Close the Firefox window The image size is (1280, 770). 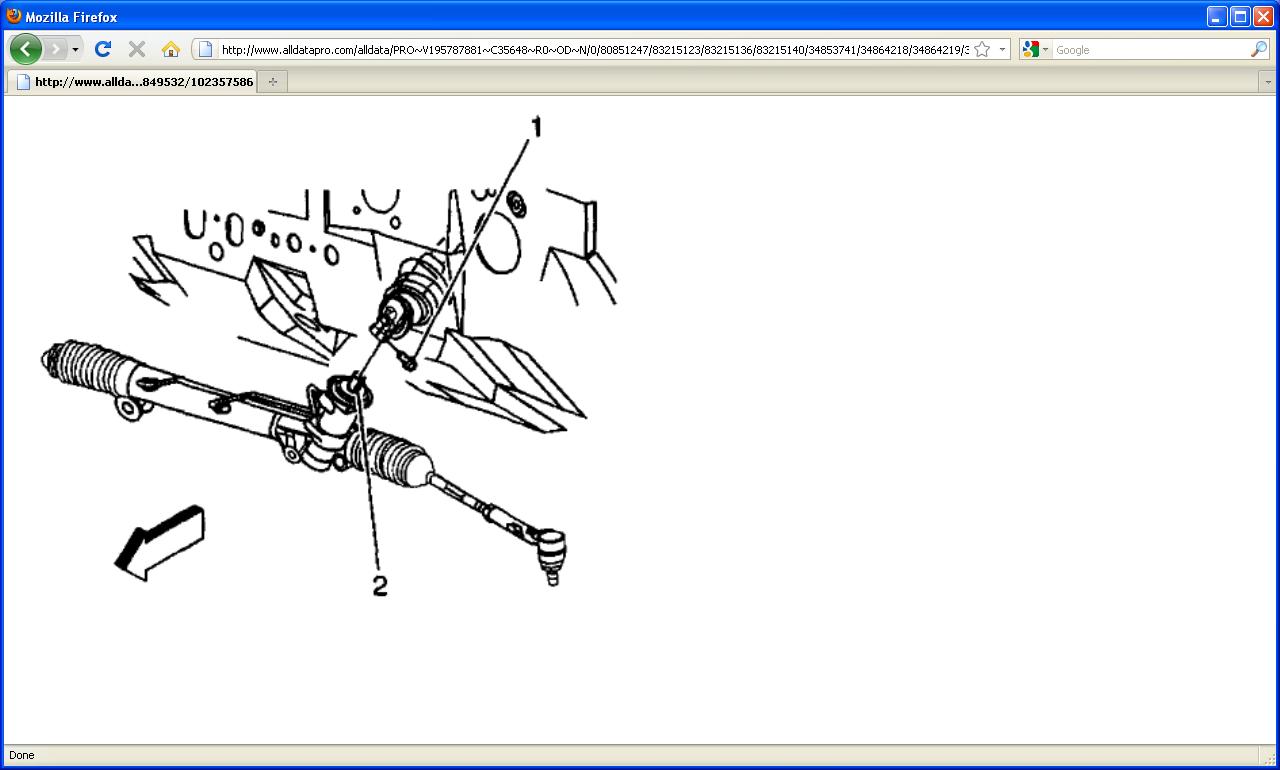click(1263, 16)
